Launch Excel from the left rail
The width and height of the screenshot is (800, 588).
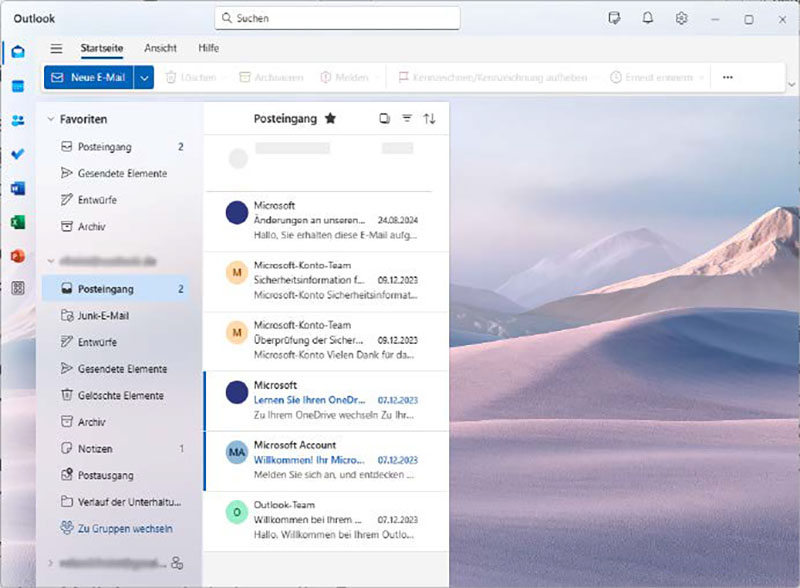pyautogui.click(x=18, y=222)
